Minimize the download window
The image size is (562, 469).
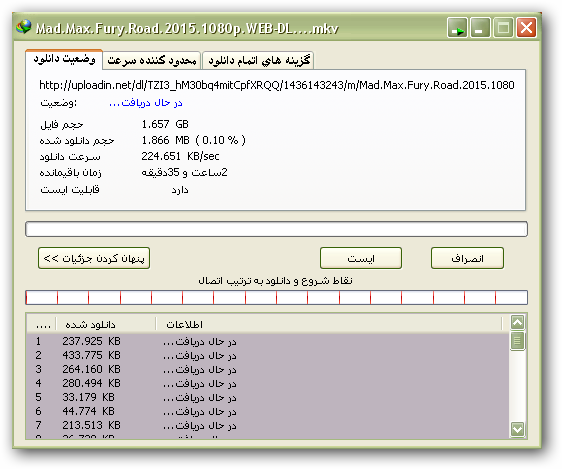point(480,28)
